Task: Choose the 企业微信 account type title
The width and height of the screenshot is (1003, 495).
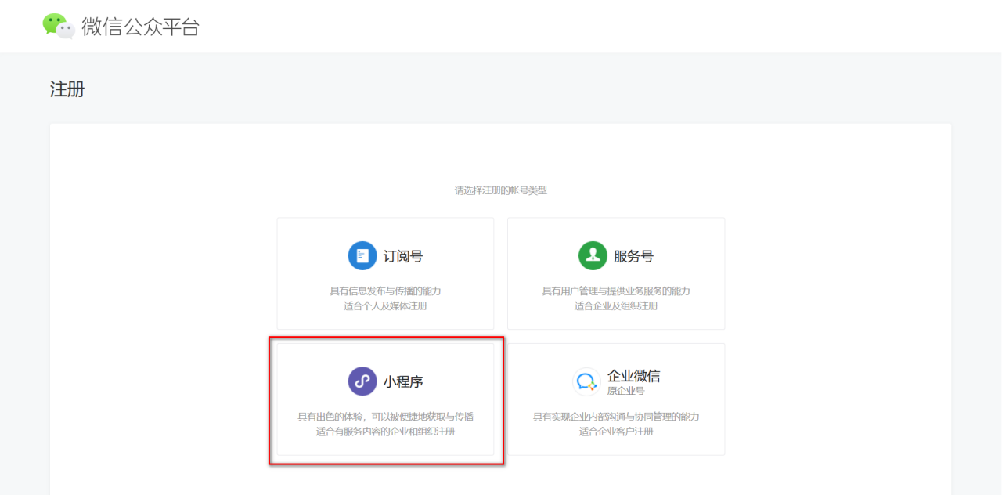Action: (x=634, y=375)
